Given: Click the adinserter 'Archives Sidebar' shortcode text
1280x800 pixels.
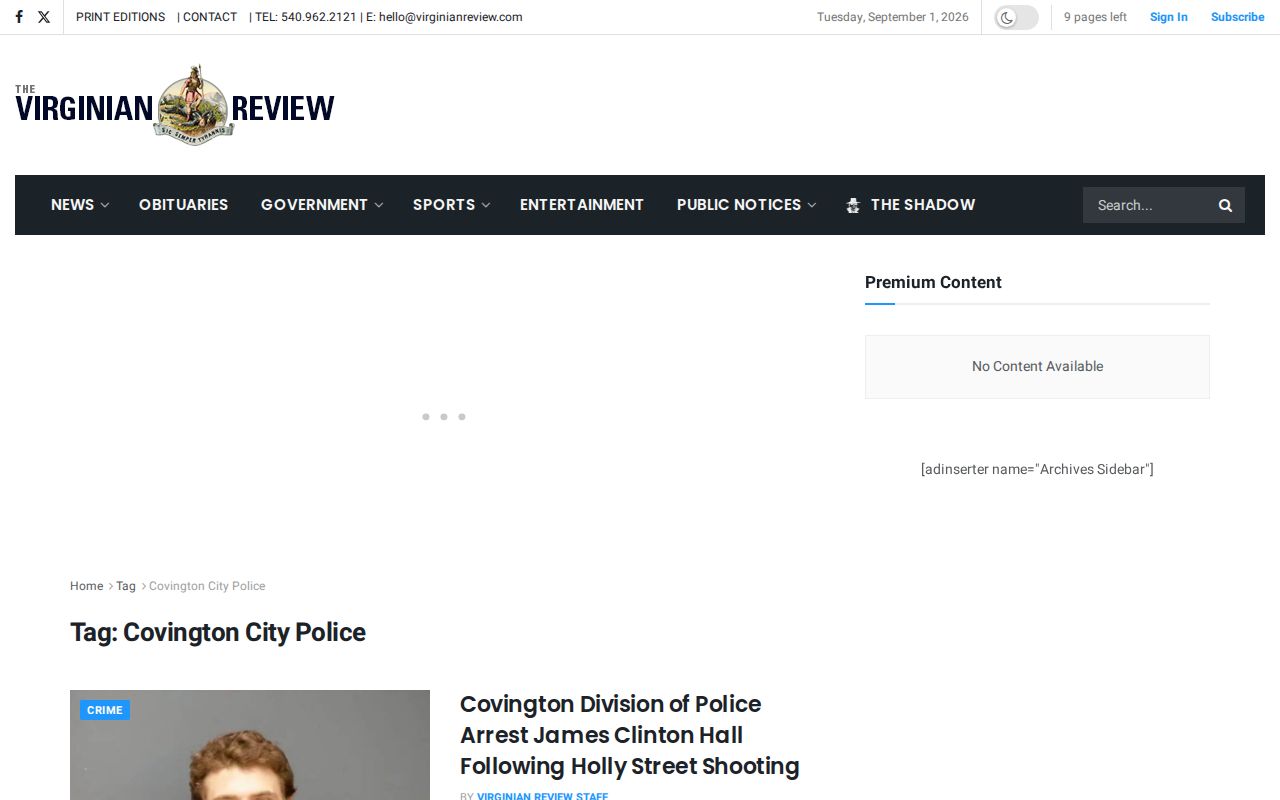Looking at the screenshot, I should 1037,469.
